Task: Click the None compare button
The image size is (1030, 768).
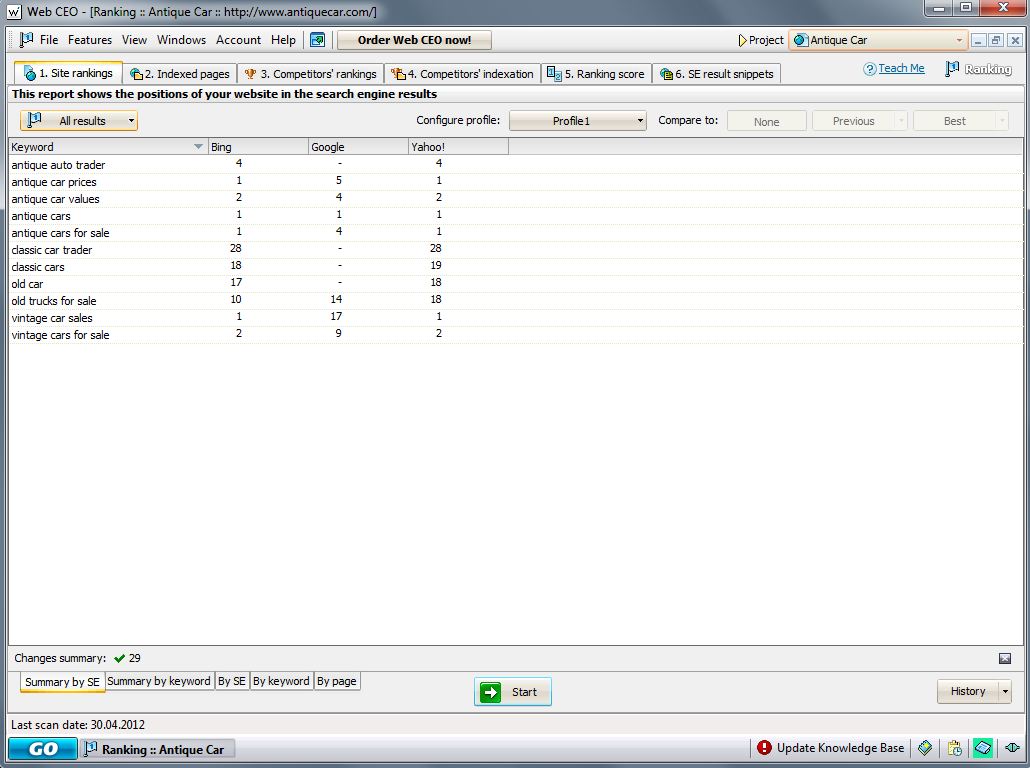Action: (x=767, y=121)
